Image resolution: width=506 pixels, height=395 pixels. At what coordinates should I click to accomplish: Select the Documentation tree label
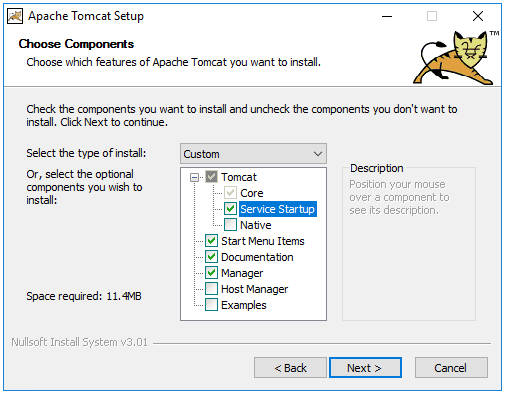(x=257, y=257)
